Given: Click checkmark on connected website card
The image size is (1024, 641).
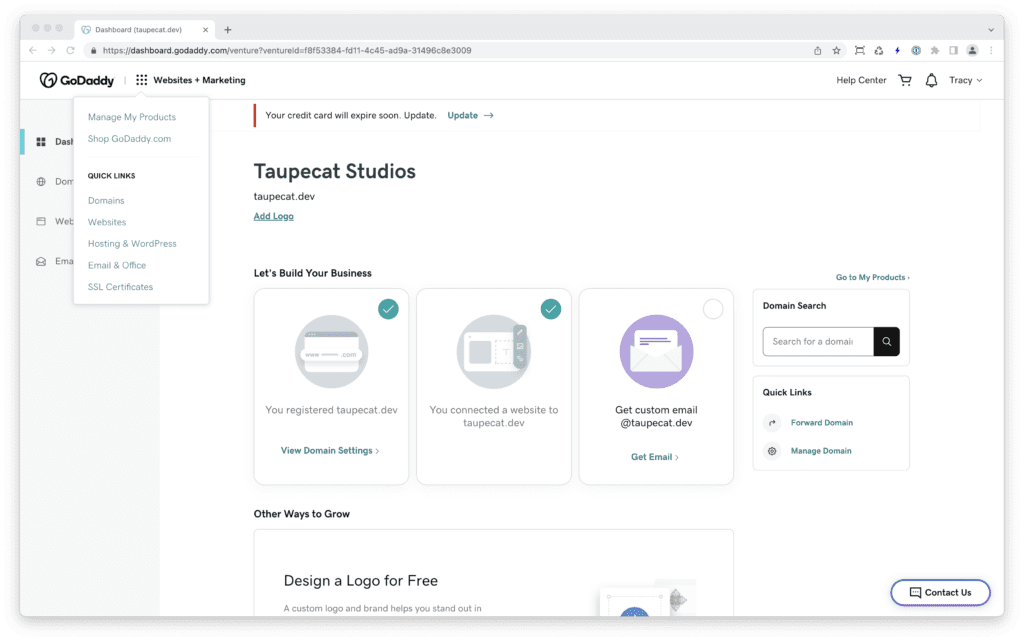Looking at the screenshot, I should [551, 309].
